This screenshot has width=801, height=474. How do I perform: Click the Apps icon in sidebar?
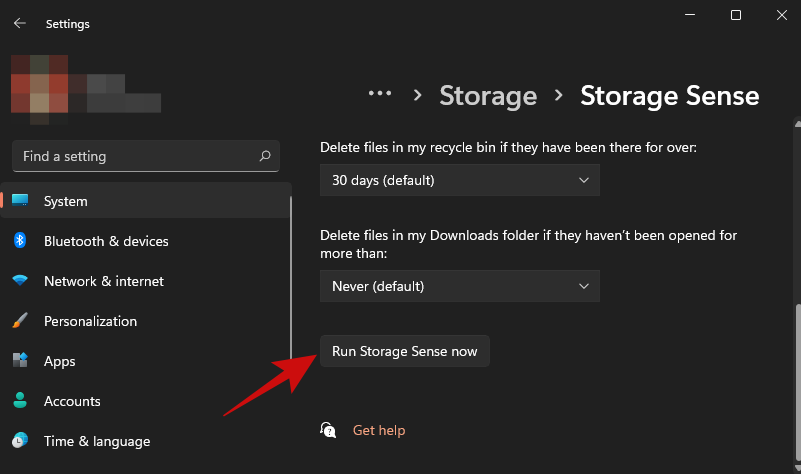(20, 361)
